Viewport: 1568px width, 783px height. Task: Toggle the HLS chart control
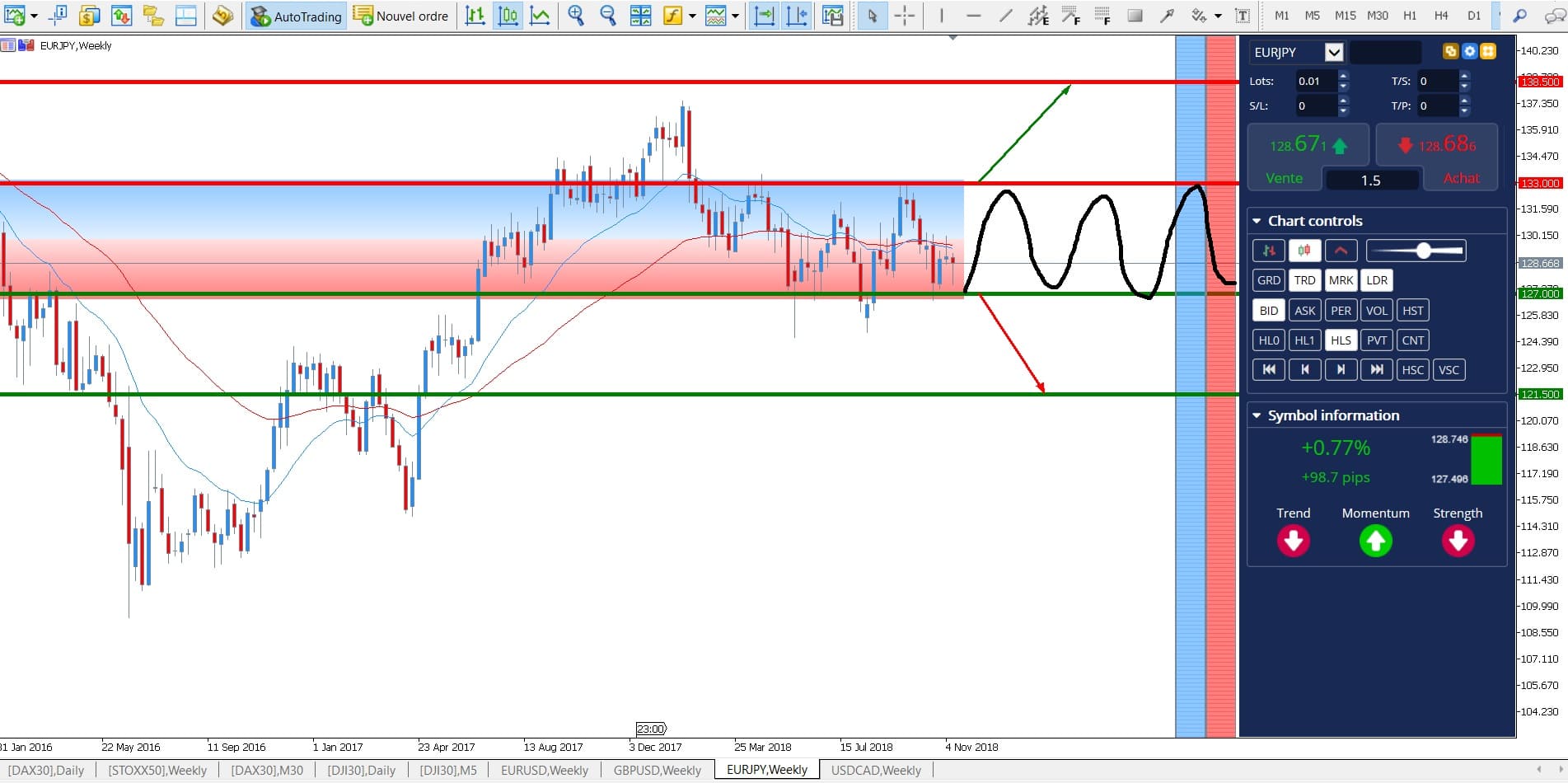tap(1341, 340)
